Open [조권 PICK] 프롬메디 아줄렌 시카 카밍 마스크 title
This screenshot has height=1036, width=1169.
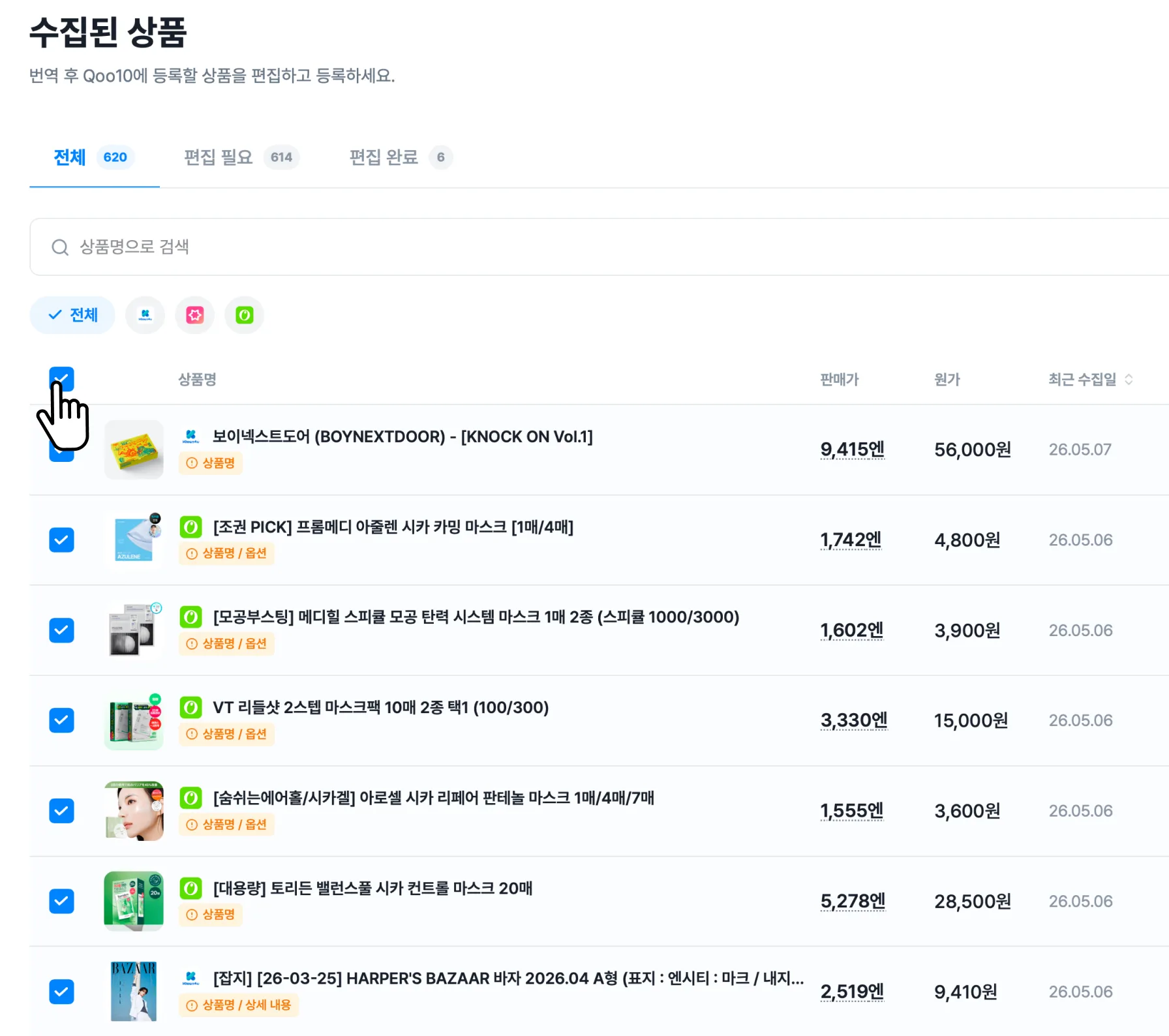pos(393,526)
